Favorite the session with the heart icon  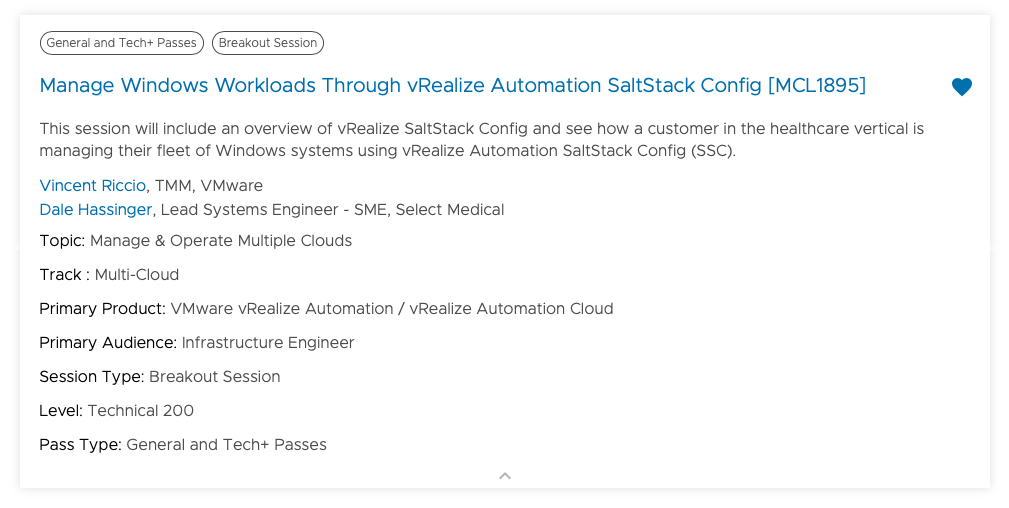click(961, 87)
